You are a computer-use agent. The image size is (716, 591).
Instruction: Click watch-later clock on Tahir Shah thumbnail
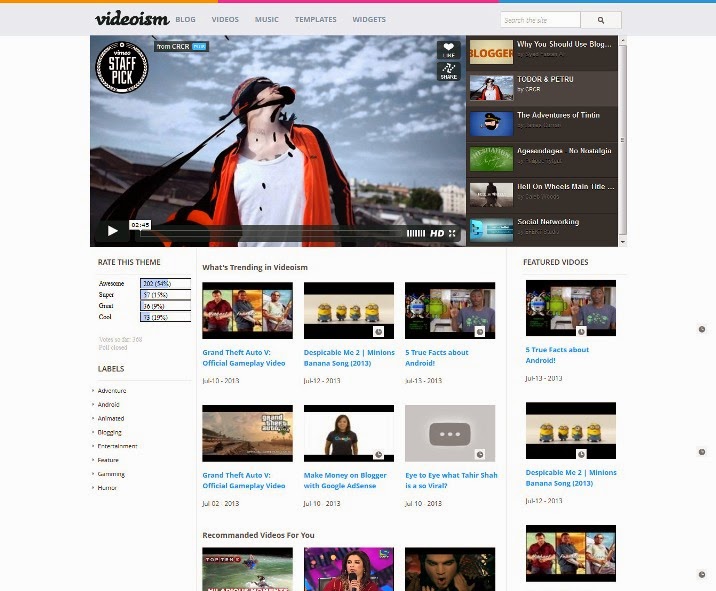tap(479, 454)
